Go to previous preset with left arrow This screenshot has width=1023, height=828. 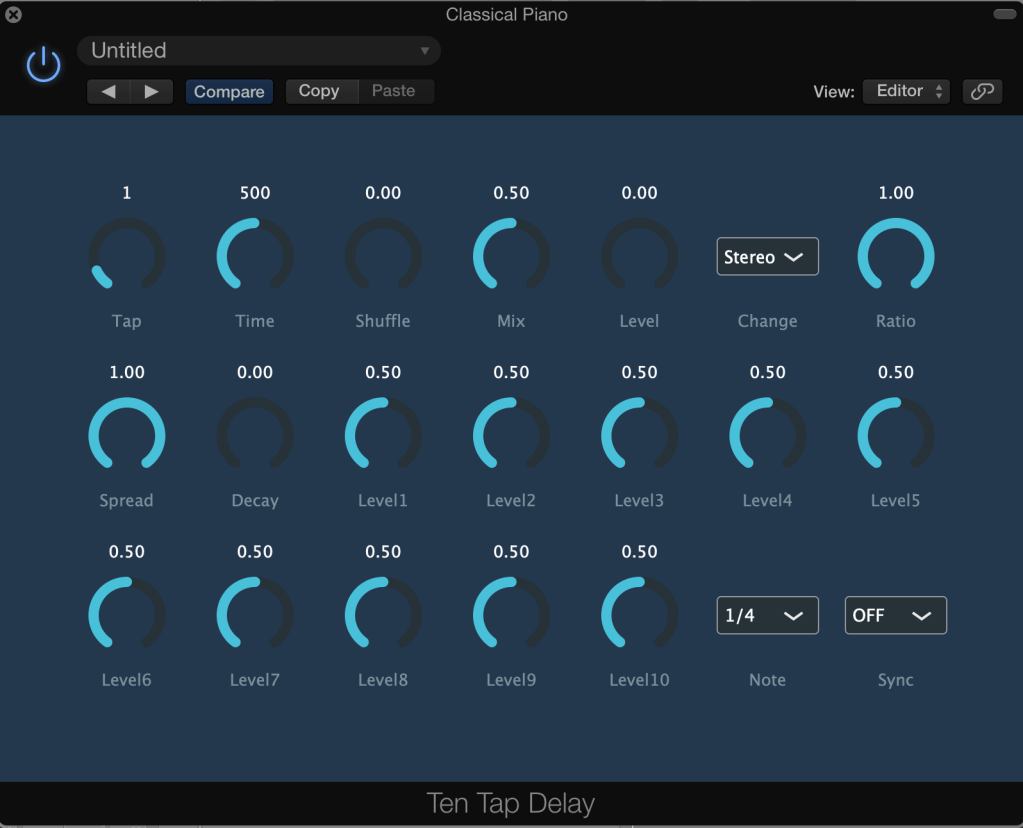[109, 92]
